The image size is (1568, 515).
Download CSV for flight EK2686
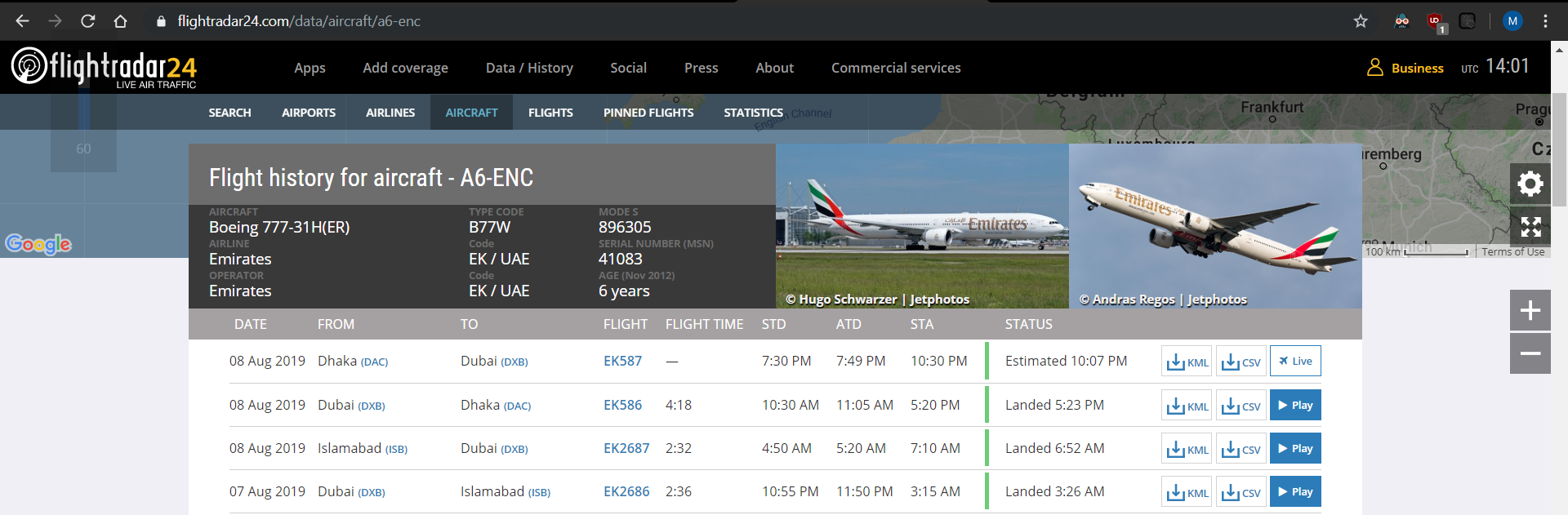click(x=1241, y=492)
